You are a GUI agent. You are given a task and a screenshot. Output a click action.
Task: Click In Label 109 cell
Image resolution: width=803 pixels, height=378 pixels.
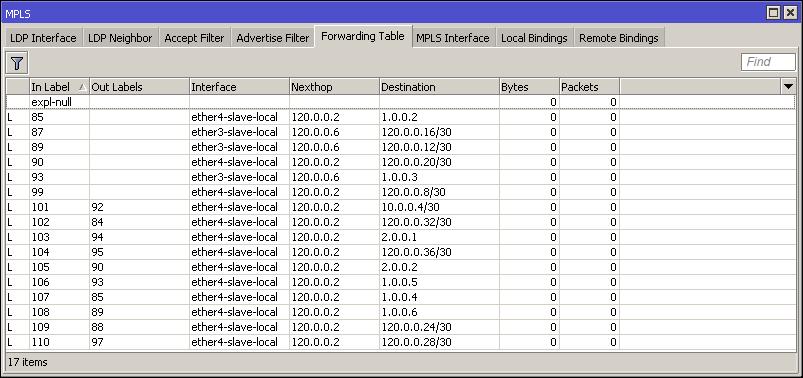pos(59,327)
